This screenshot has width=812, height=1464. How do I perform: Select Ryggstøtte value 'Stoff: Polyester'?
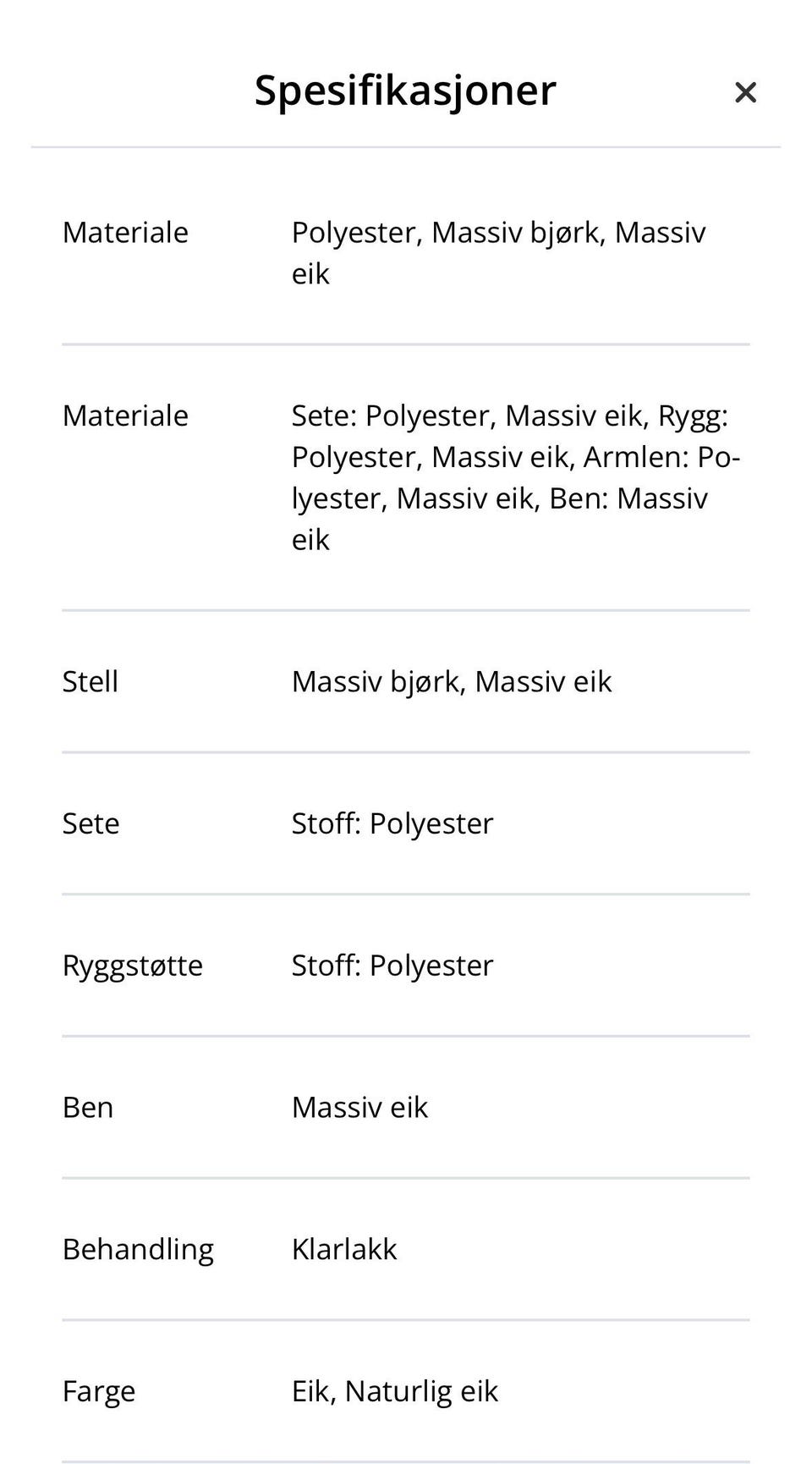click(392, 966)
